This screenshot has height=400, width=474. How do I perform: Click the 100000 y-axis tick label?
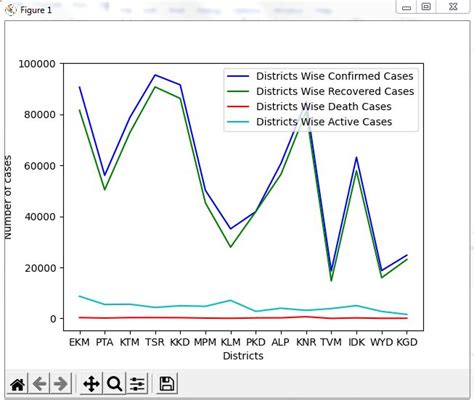(37, 64)
